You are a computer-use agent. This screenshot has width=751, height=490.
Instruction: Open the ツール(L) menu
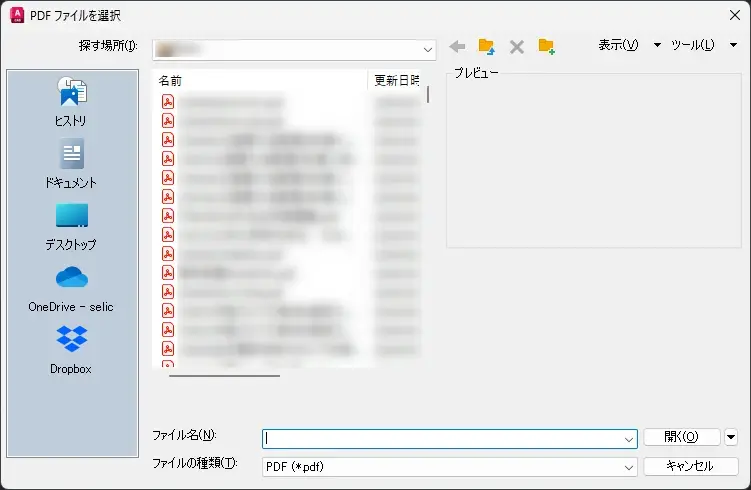(x=692, y=45)
